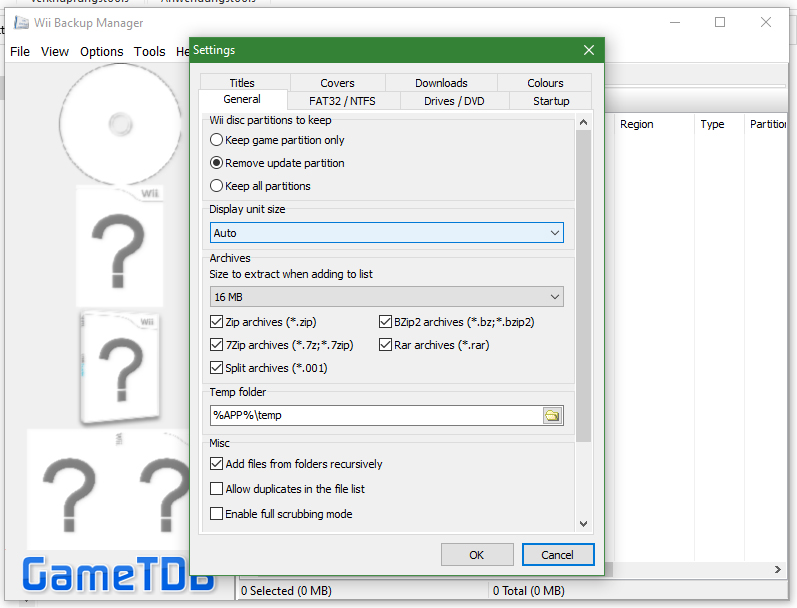Click the '0 Total (0 MB)' status text
Image resolution: width=797 pixels, height=608 pixels.
pyautogui.click(x=529, y=591)
